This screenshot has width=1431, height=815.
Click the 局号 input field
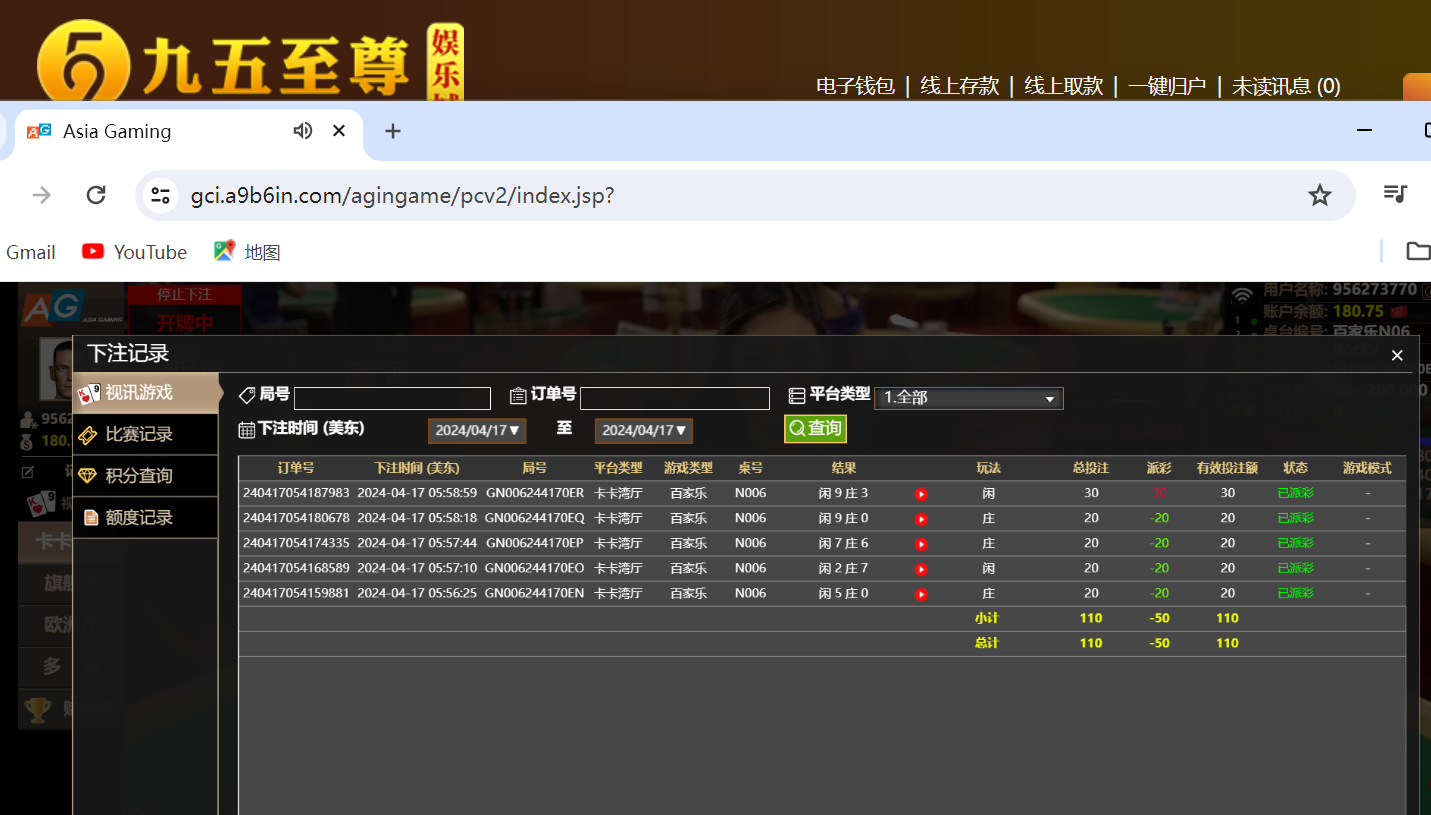[392, 398]
